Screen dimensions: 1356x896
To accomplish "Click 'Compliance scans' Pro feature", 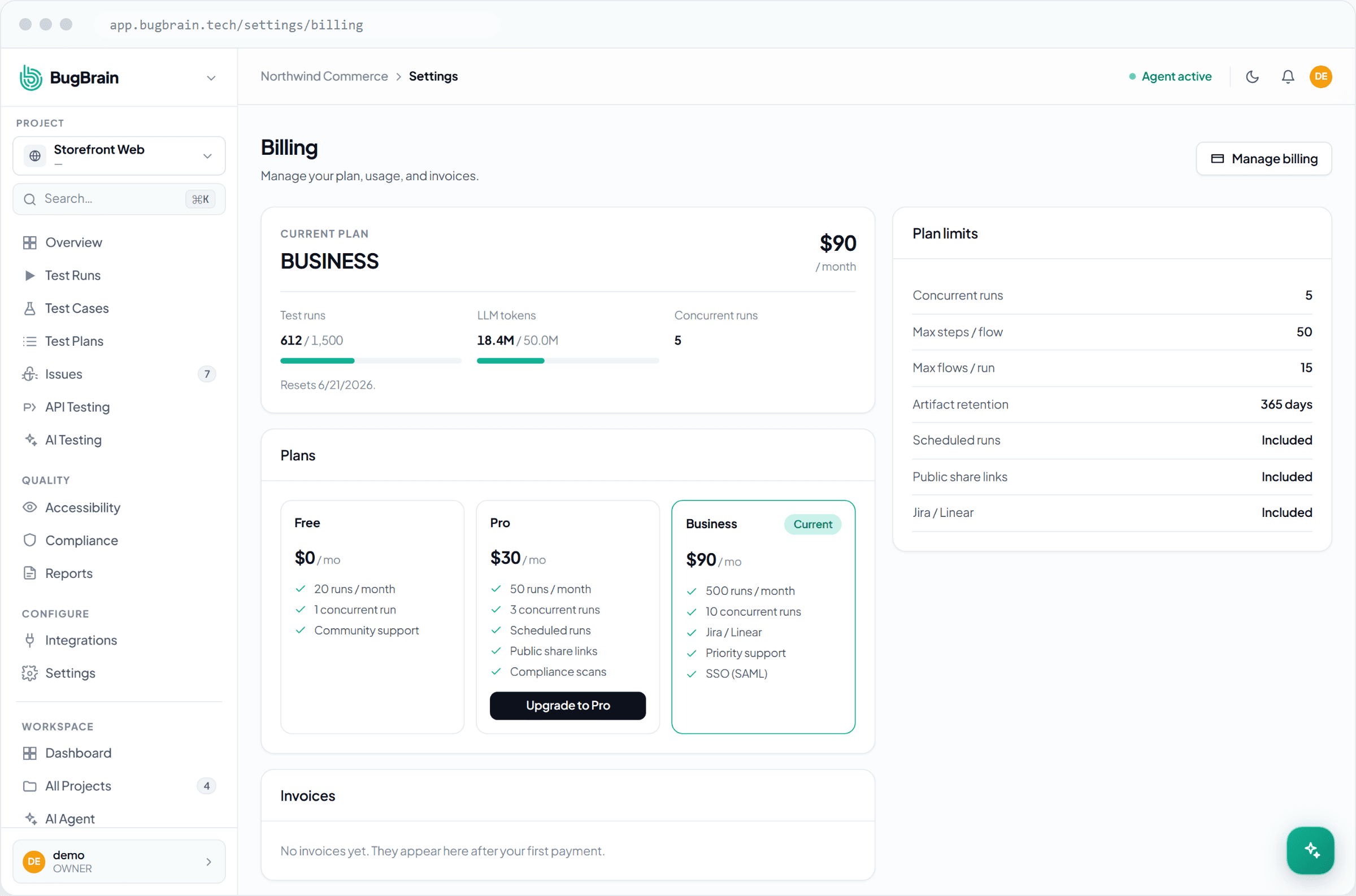I will click(558, 671).
